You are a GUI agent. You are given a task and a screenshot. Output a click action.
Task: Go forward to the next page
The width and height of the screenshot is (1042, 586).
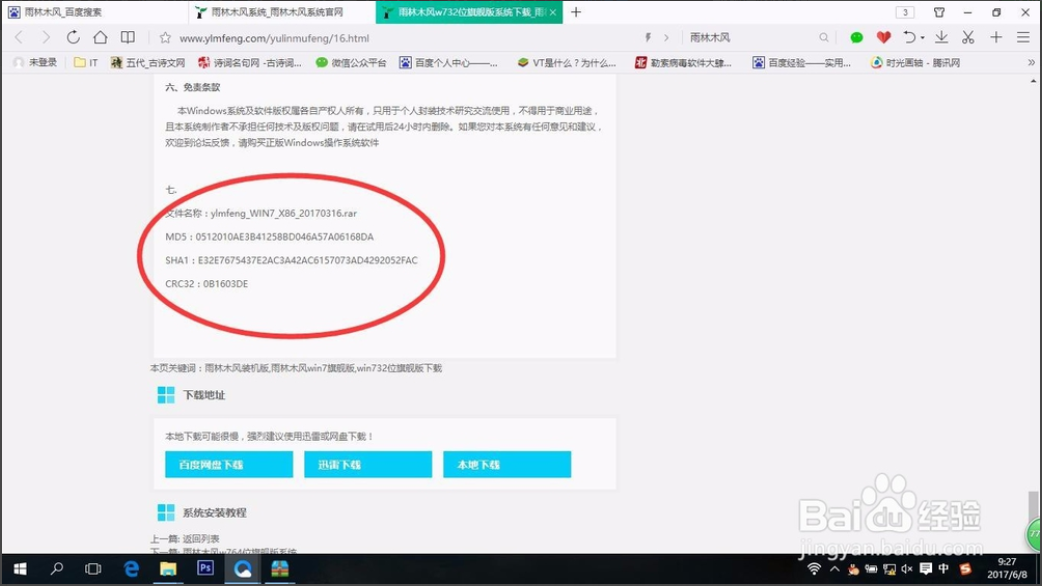coord(45,38)
